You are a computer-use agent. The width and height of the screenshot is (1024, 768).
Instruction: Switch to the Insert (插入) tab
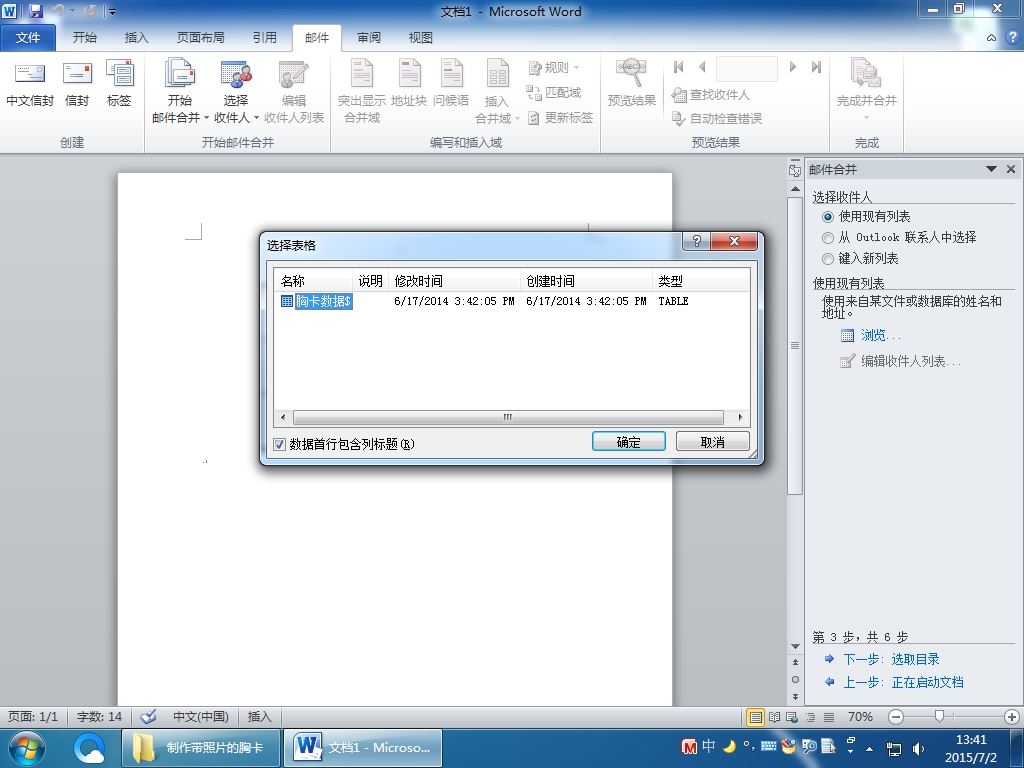coord(136,38)
